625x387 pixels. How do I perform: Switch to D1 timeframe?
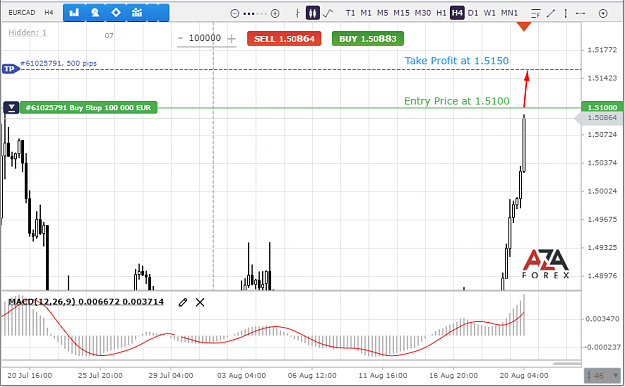tap(473, 13)
